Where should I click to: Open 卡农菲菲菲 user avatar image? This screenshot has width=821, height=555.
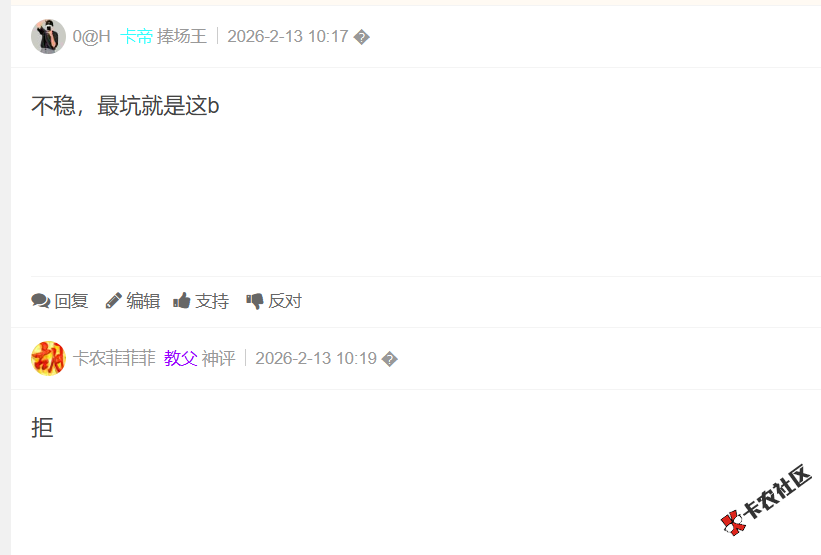[x=48, y=359]
